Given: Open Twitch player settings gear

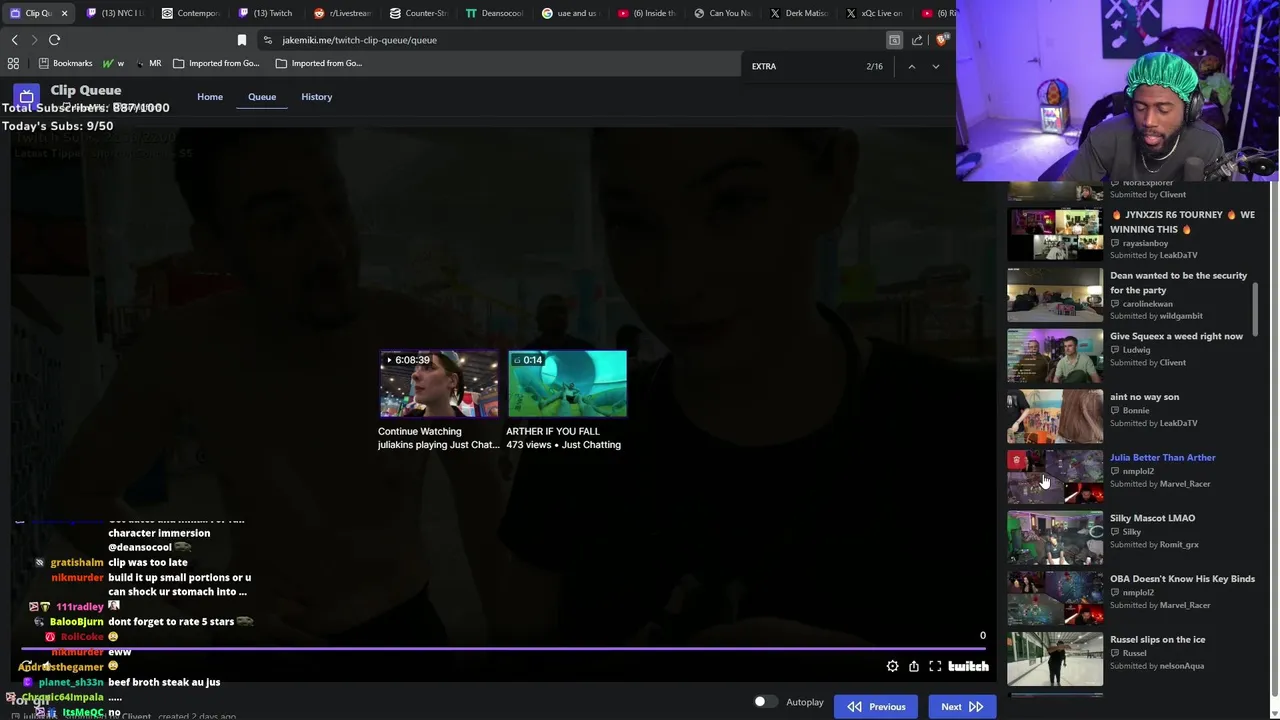Looking at the screenshot, I should [x=892, y=666].
